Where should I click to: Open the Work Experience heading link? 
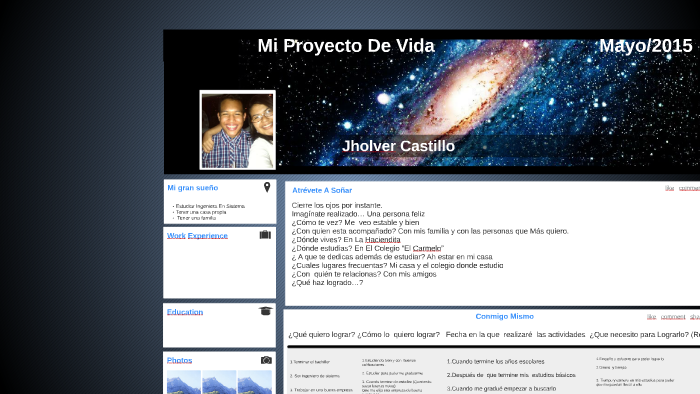point(197,236)
